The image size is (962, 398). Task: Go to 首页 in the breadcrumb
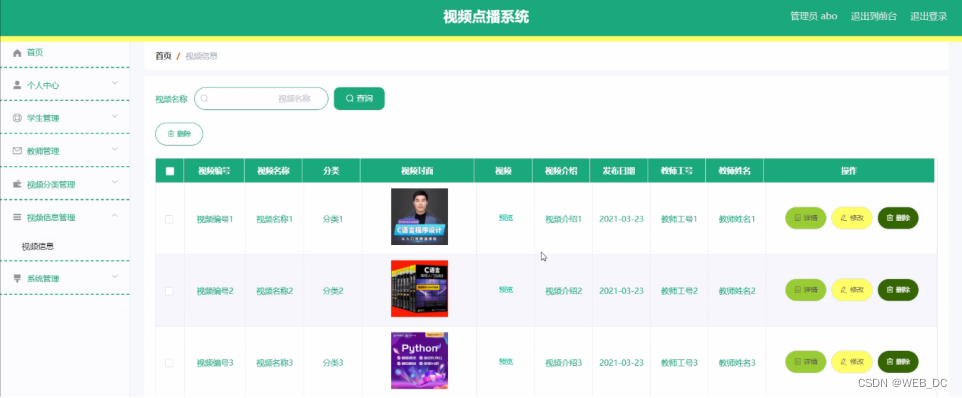(x=163, y=56)
